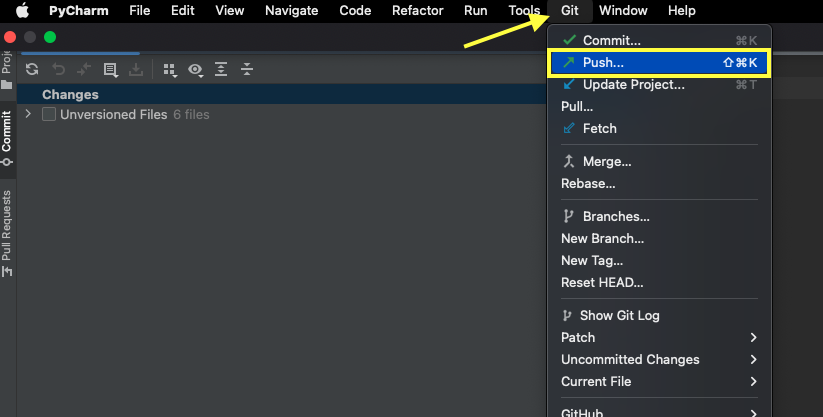Open the Help menu

coord(681,11)
